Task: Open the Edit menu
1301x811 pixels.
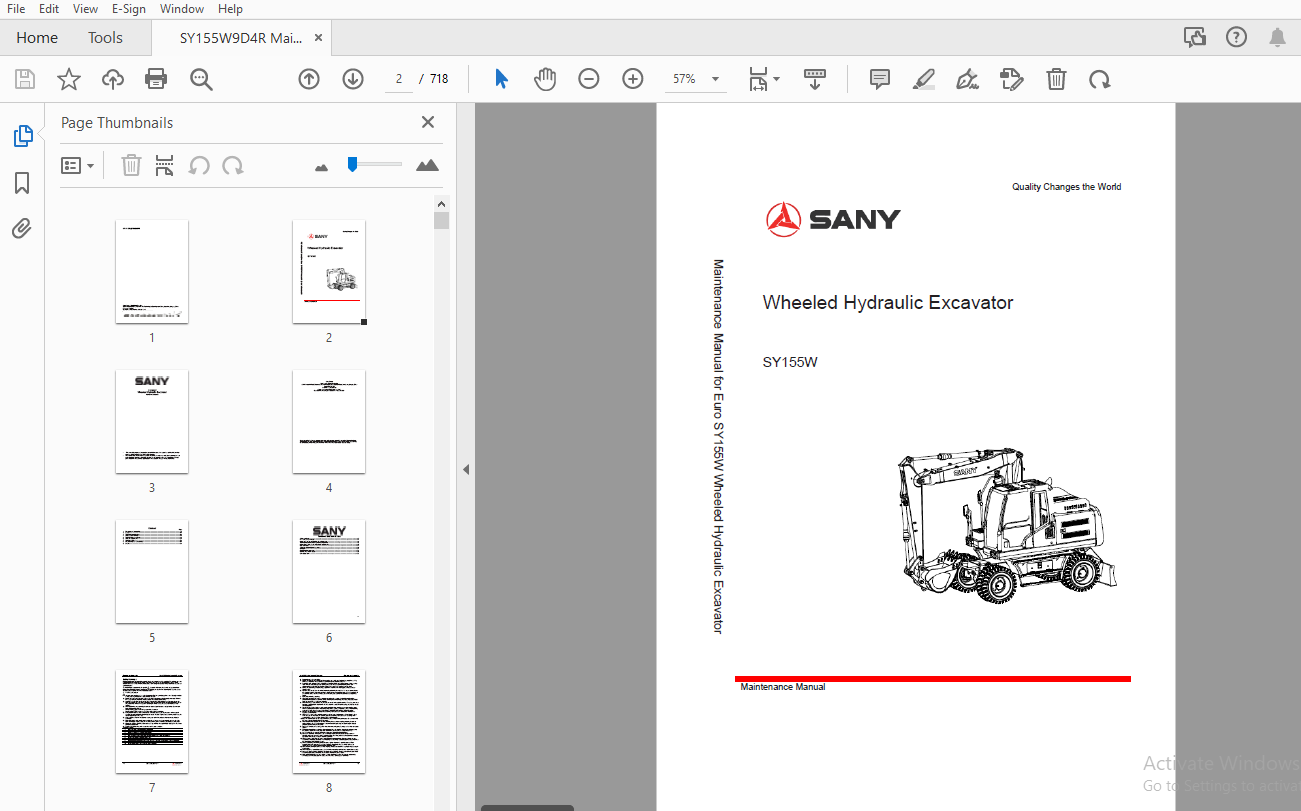Action: pyautogui.click(x=49, y=9)
